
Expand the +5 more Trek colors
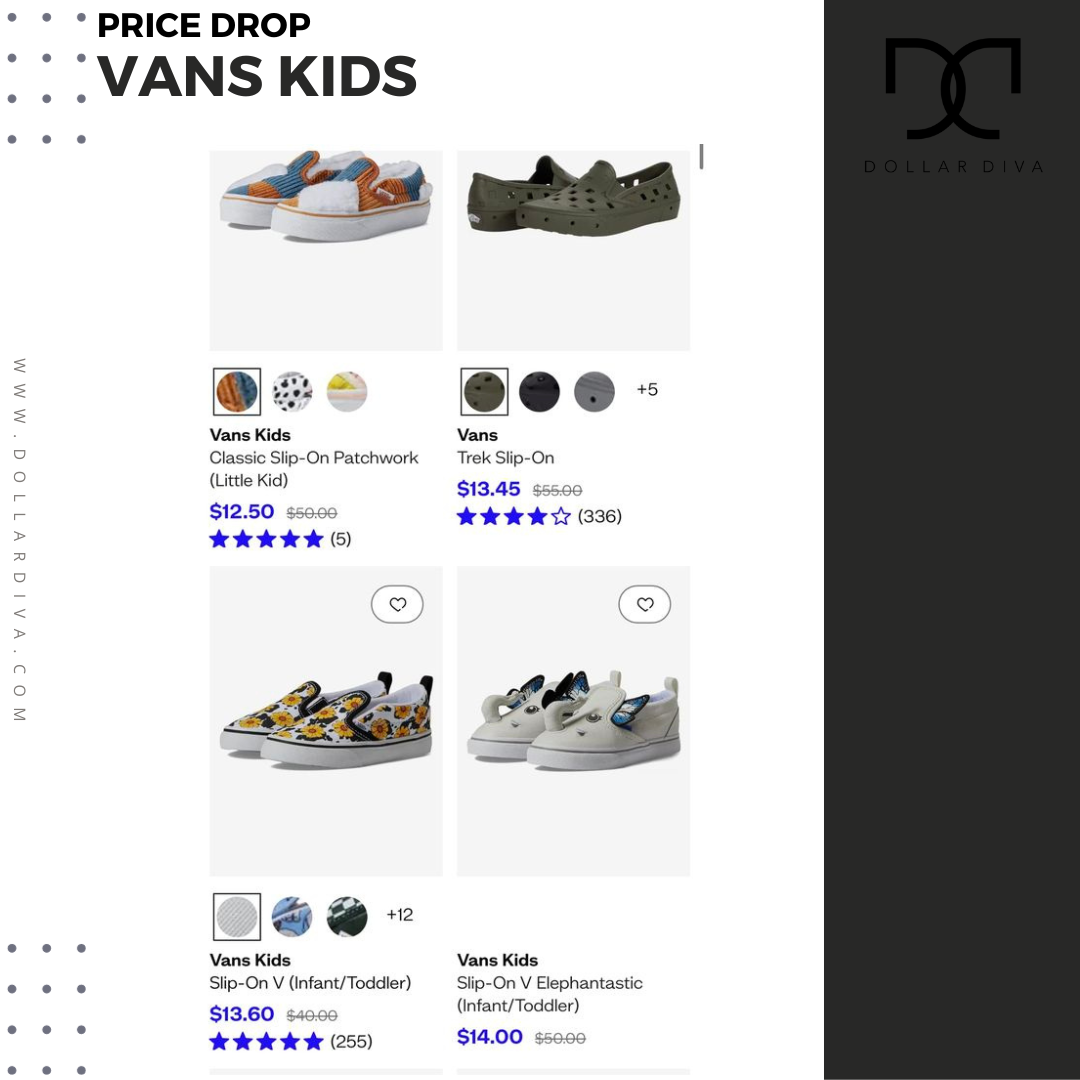[x=647, y=390]
